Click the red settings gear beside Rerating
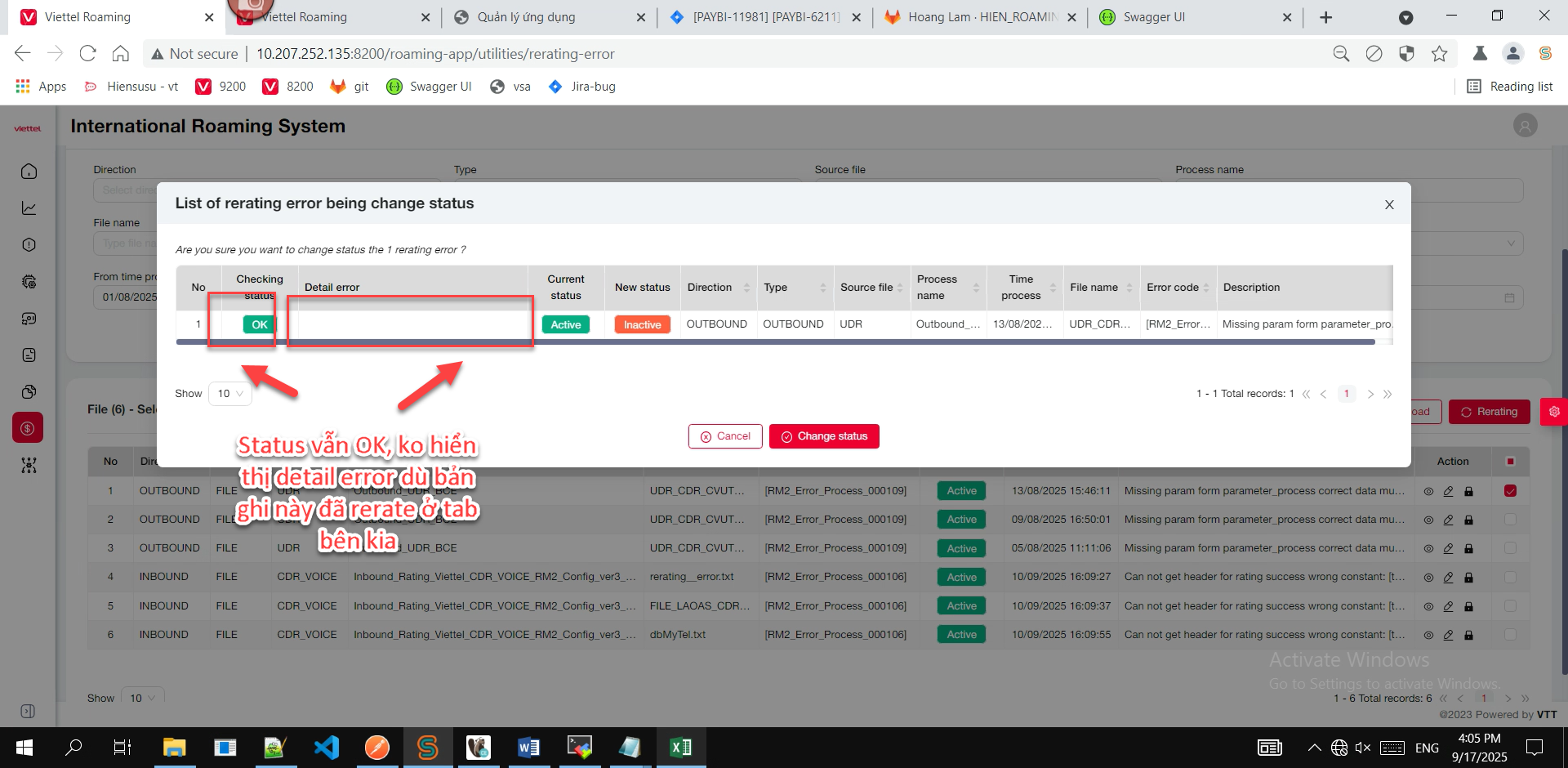 (x=1553, y=412)
